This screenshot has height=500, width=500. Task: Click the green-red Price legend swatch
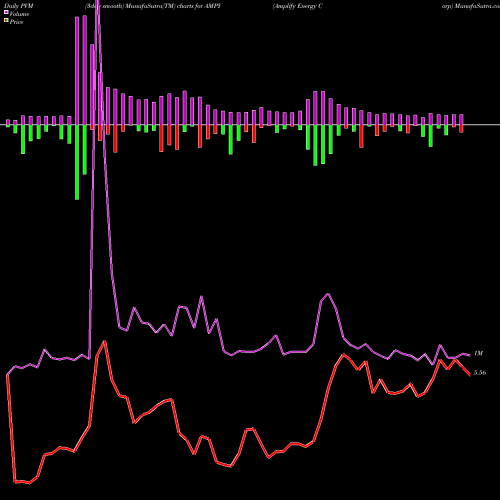(6, 21)
